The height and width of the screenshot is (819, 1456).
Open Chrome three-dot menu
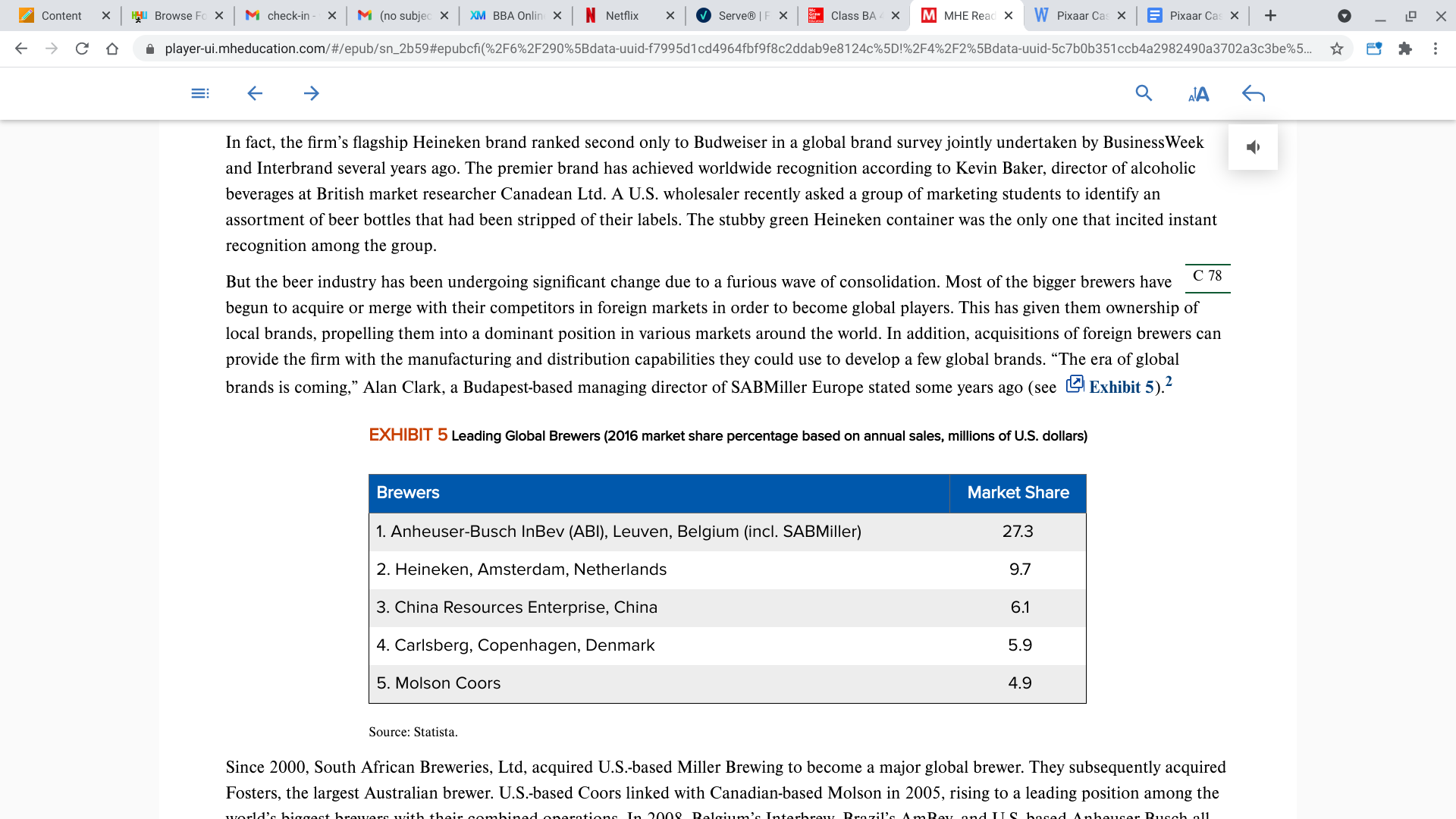[x=1436, y=49]
